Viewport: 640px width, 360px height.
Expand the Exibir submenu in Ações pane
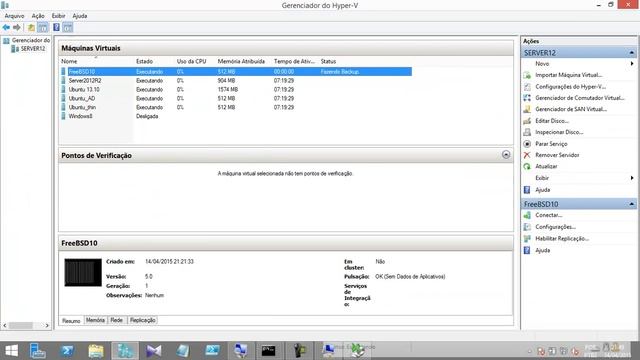coord(632,178)
